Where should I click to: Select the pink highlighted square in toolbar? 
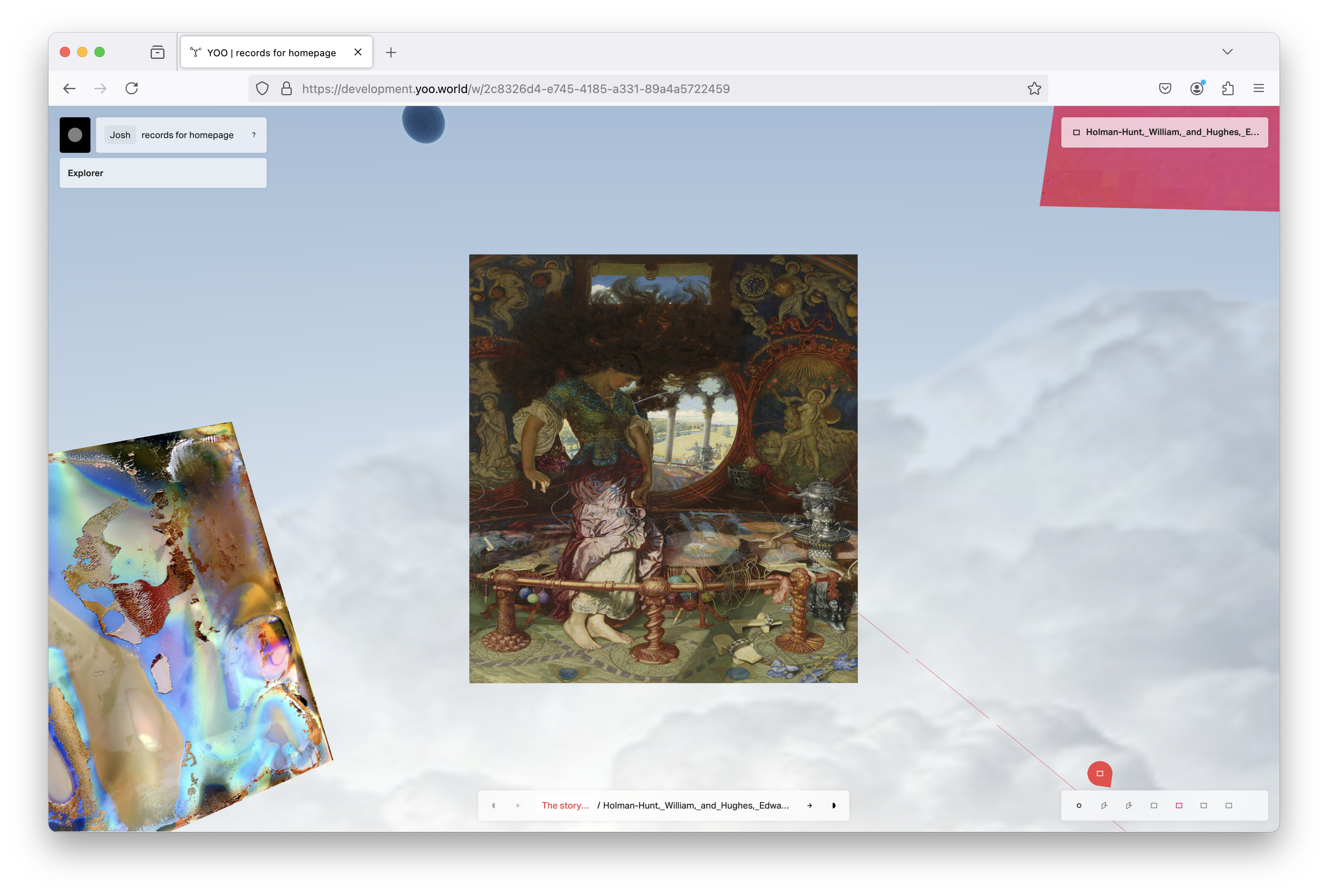tap(1179, 806)
